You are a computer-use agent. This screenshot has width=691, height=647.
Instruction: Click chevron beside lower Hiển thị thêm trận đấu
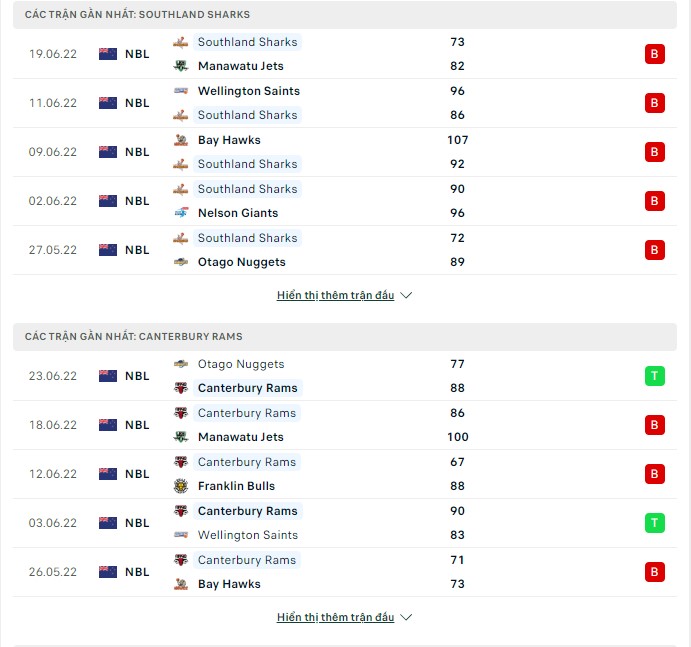[x=406, y=617]
